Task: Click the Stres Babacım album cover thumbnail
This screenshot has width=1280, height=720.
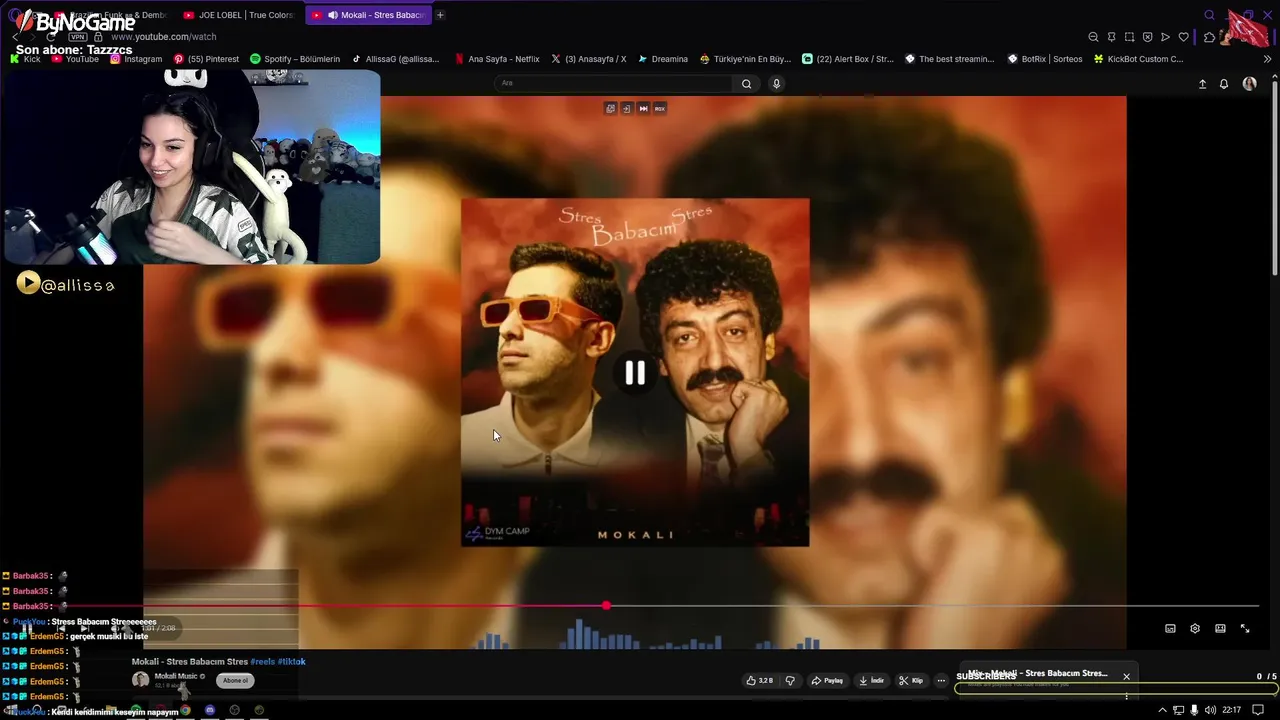Action: tap(635, 372)
